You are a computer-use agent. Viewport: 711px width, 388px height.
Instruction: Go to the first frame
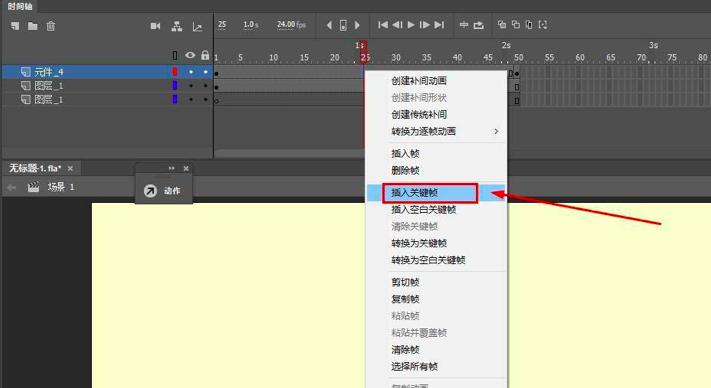(383, 25)
